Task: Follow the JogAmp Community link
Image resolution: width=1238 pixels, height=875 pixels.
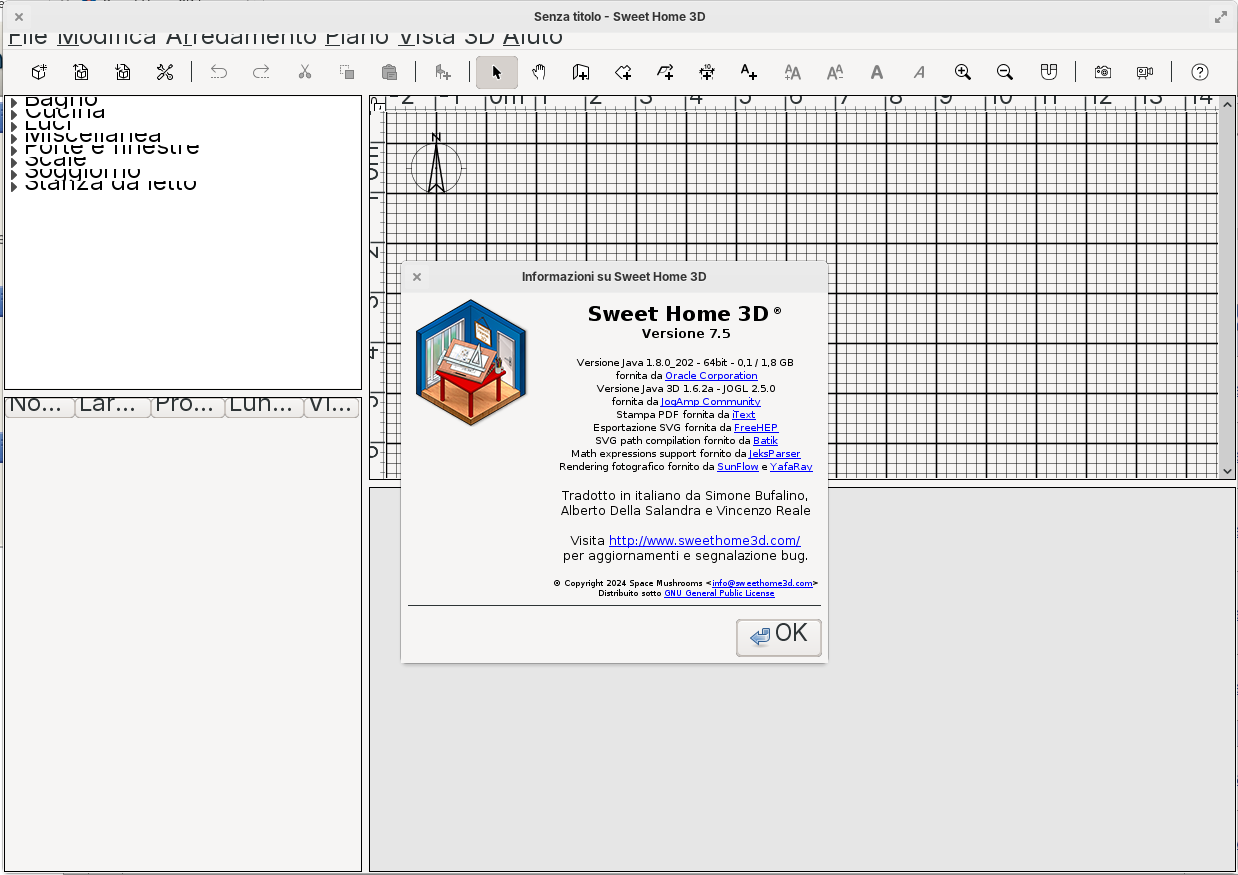Action: (x=710, y=402)
